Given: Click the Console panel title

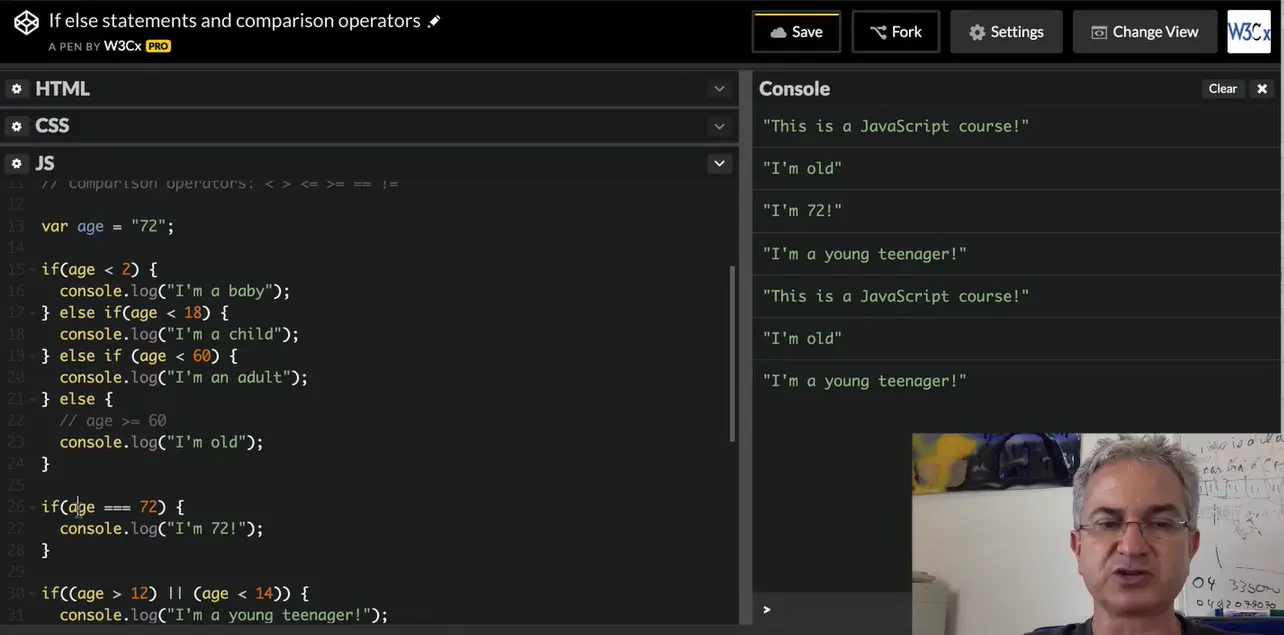Looking at the screenshot, I should pyautogui.click(x=794, y=89).
